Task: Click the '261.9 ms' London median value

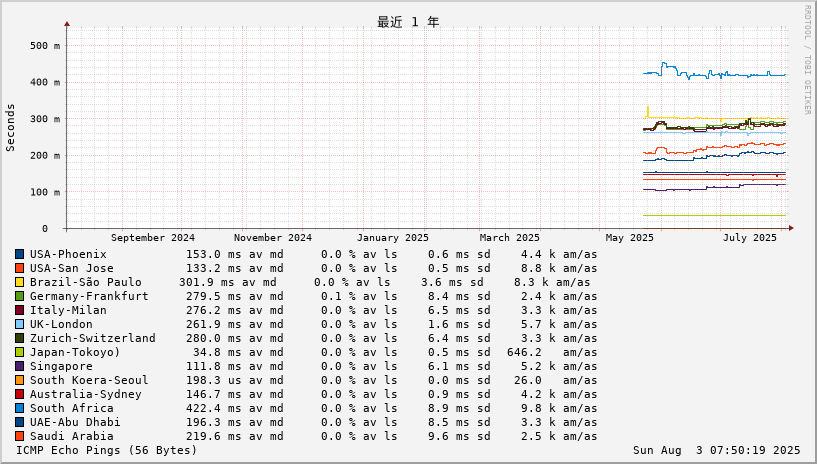Action: [x=214, y=324]
